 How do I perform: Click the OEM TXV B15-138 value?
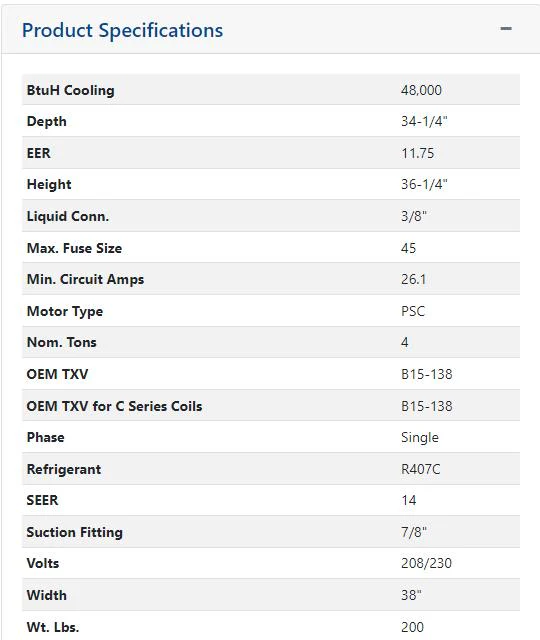pos(427,374)
